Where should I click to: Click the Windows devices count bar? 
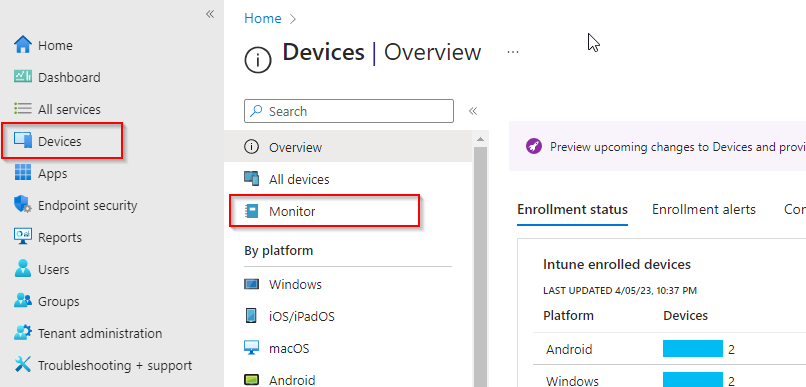[693, 379]
